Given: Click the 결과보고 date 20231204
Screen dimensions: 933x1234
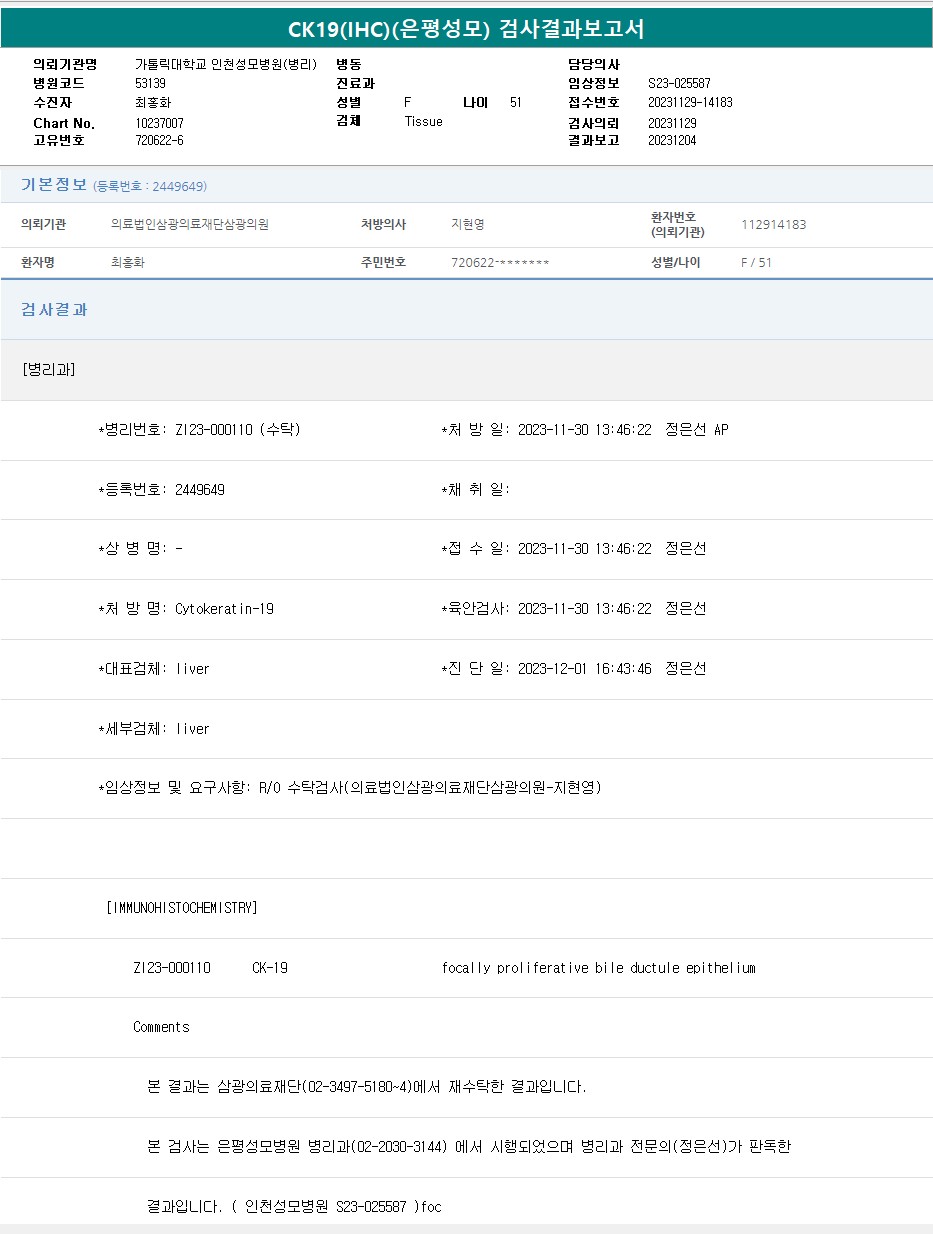Looking at the screenshot, I should (x=672, y=140).
